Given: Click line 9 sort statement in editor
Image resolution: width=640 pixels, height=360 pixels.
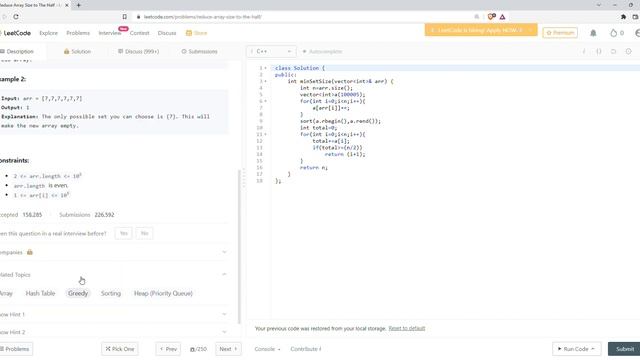Looking at the screenshot, I should (340, 121).
